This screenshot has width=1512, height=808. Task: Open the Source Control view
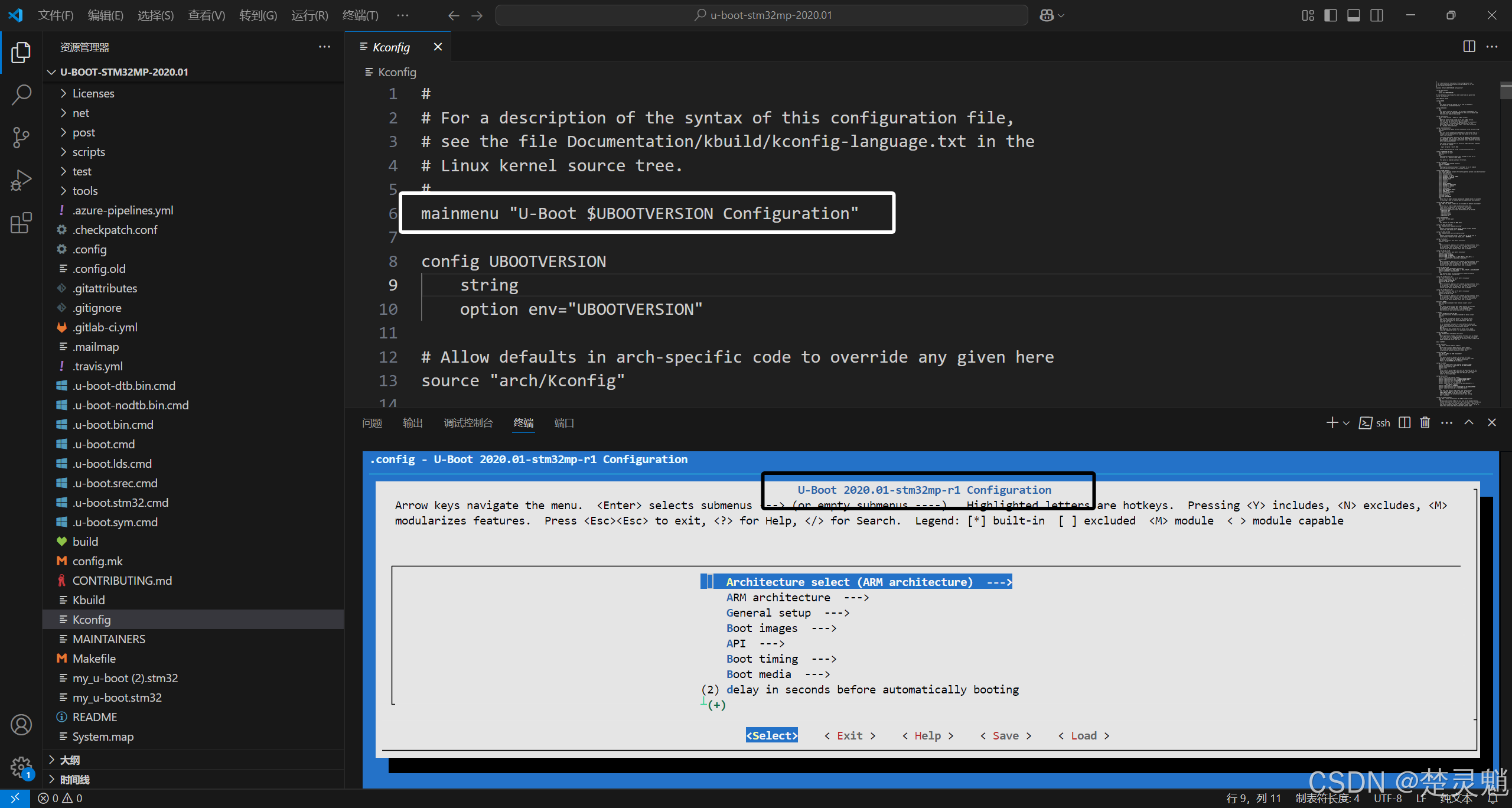pos(21,137)
